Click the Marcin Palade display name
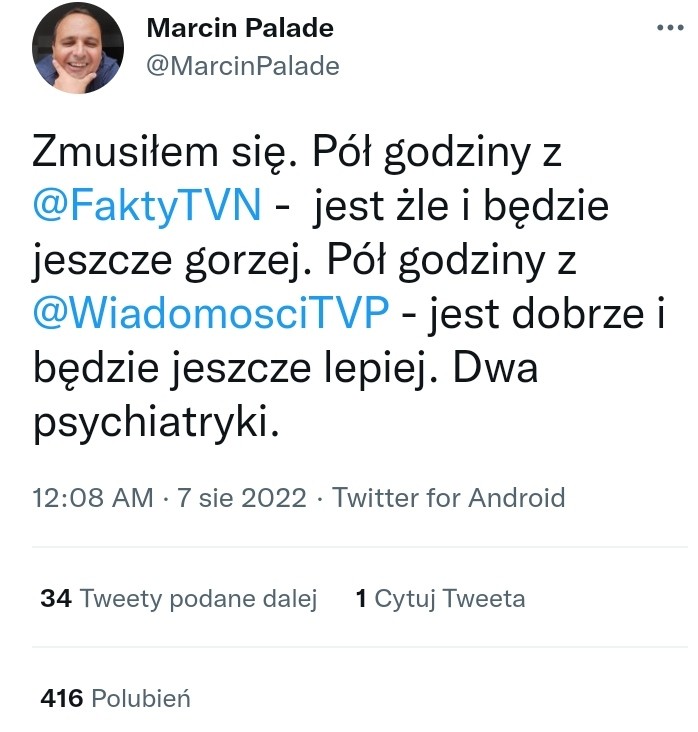Screen dimensions: 698x732 pyautogui.click(x=240, y=28)
